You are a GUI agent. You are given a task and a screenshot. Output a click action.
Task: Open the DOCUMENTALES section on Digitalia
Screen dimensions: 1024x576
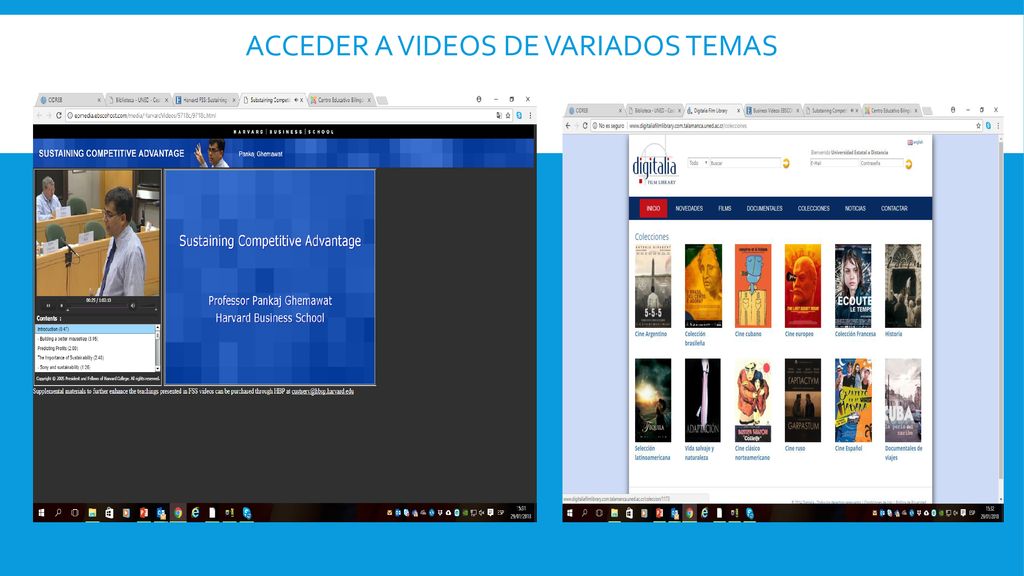(764, 208)
